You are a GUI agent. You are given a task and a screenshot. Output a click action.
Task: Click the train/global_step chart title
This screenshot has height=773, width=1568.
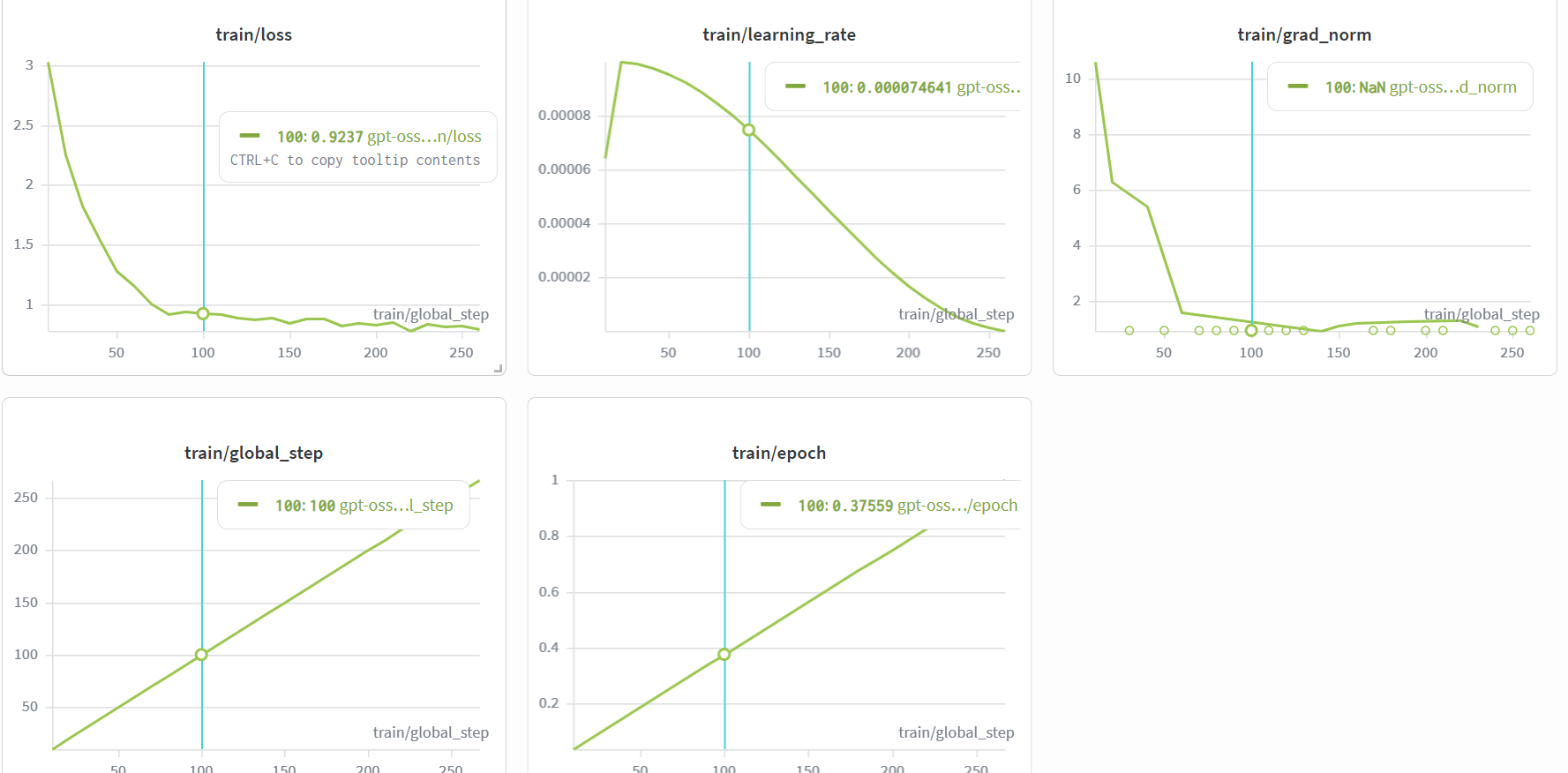click(x=253, y=454)
